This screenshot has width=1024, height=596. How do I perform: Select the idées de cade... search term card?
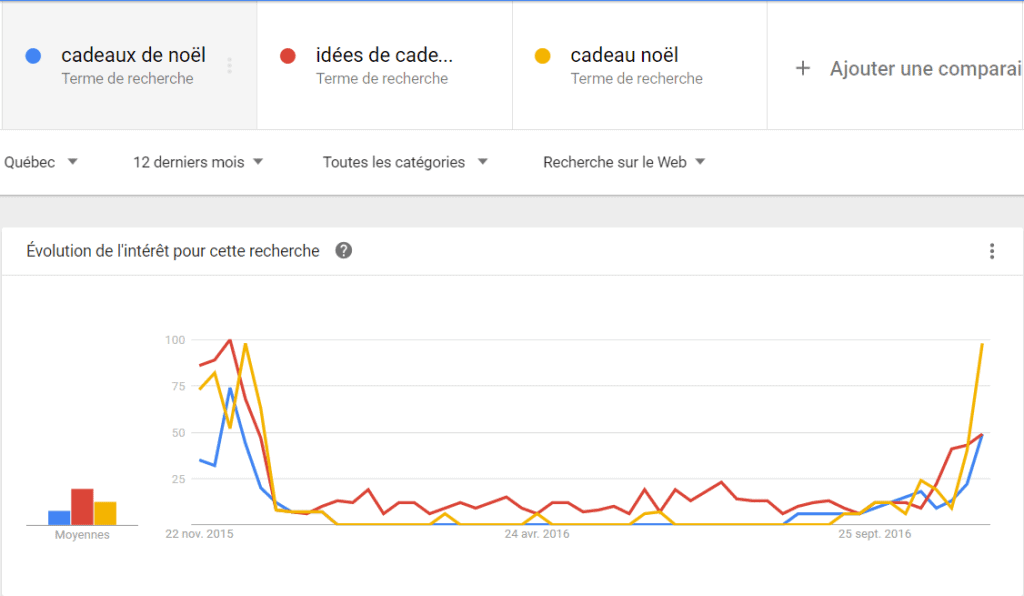(385, 65)
